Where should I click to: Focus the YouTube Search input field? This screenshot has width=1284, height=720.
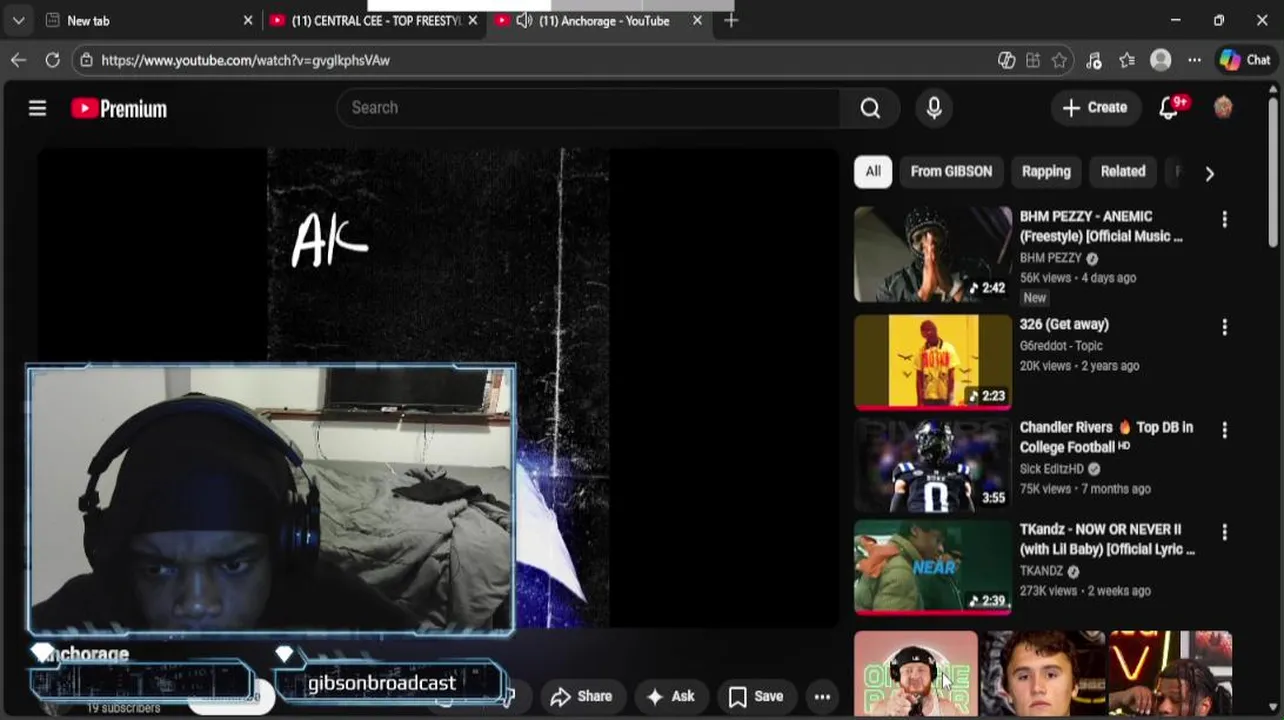pos(590,108)
